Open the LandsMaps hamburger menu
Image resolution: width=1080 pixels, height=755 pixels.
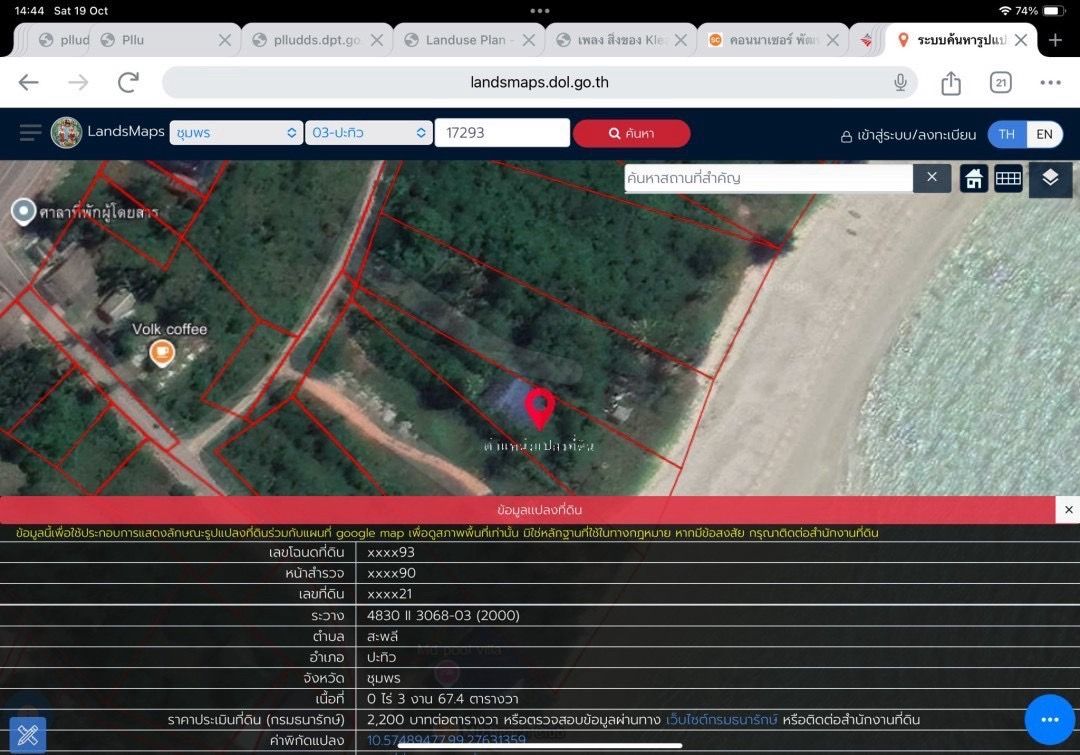(x=30, y=132)
